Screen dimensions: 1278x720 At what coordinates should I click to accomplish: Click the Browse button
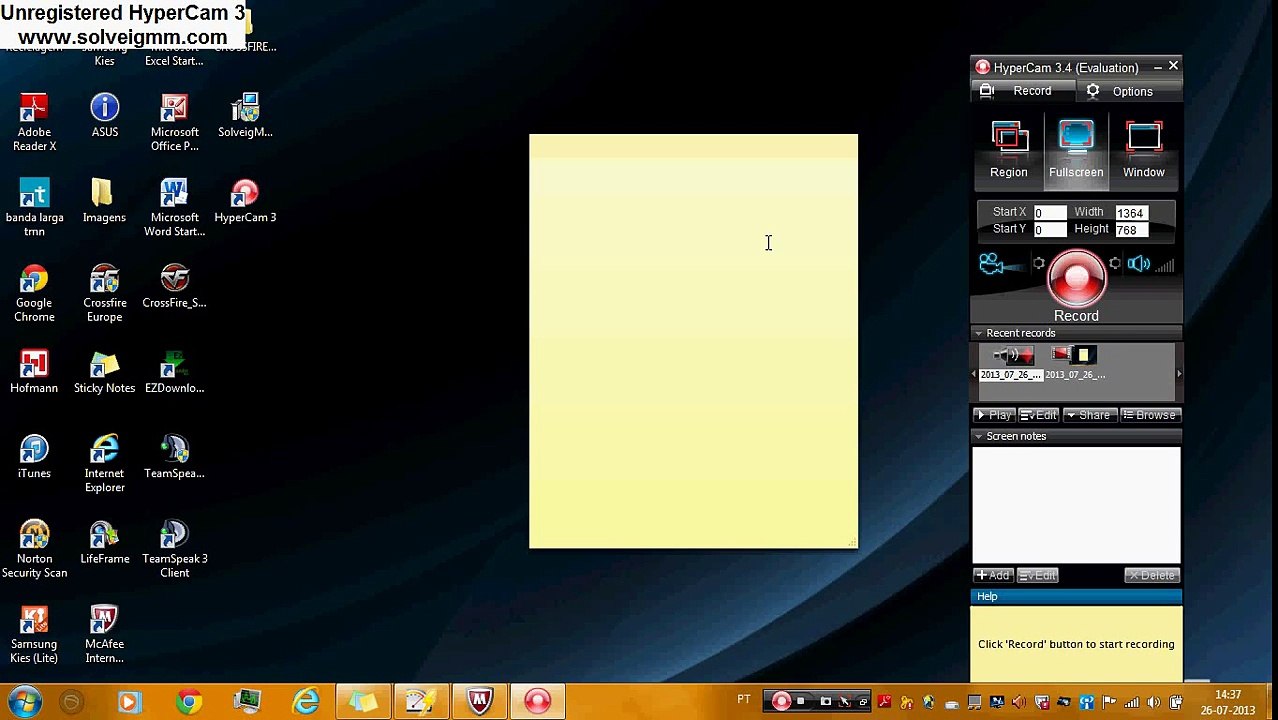1149,415
